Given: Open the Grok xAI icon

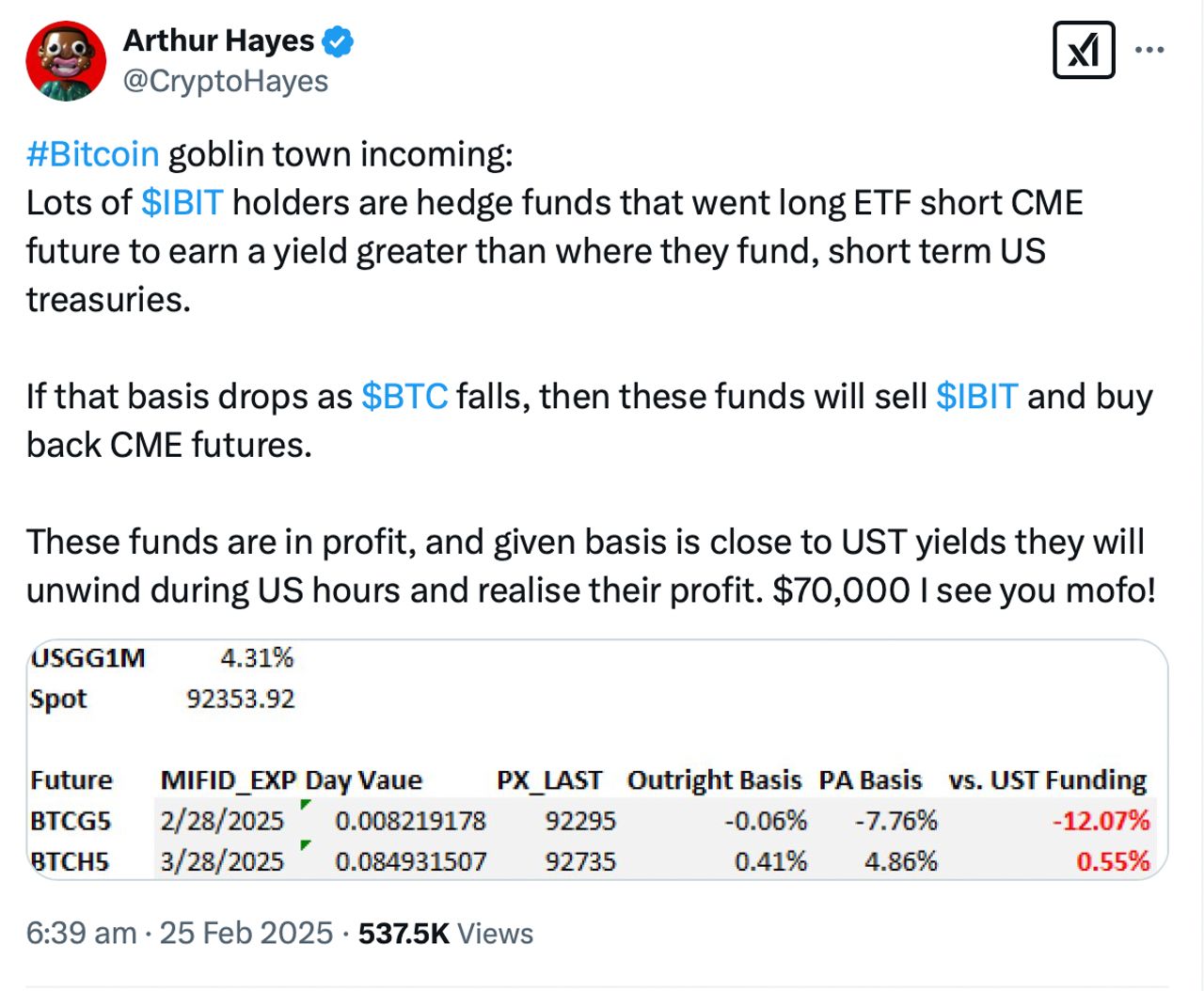Looking at the screenshot, I should (x=1084, y=50).
